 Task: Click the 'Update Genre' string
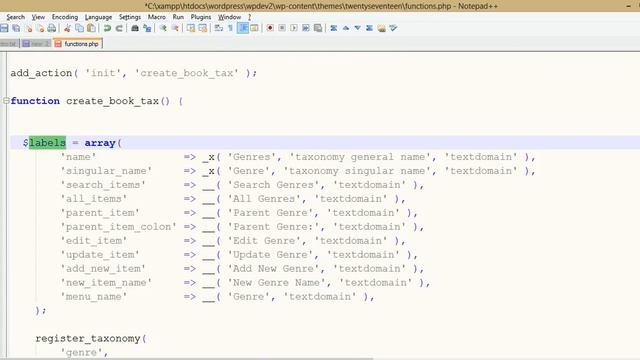(270, 255)
